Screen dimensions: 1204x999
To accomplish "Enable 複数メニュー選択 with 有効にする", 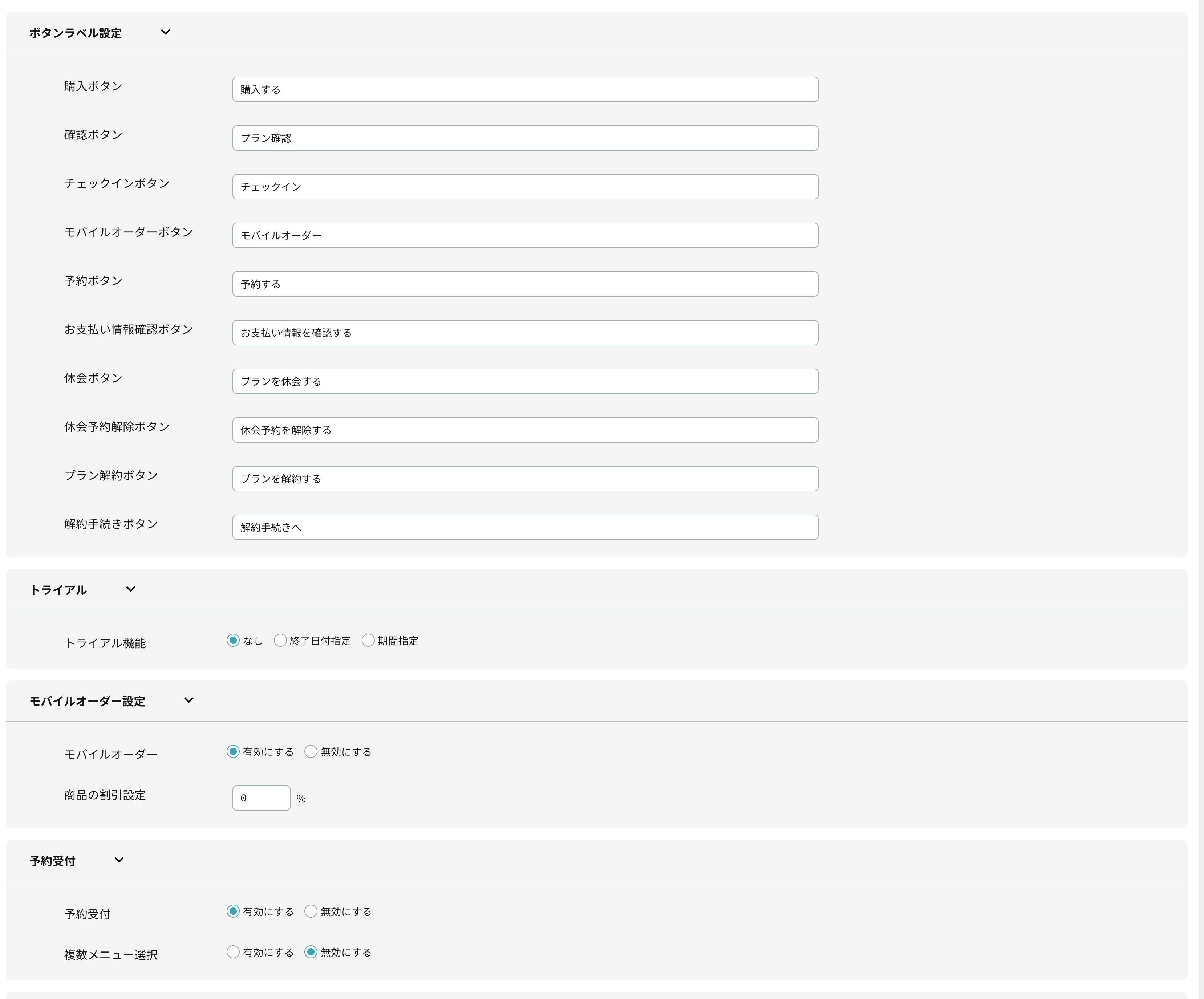I will pos(233,952).
